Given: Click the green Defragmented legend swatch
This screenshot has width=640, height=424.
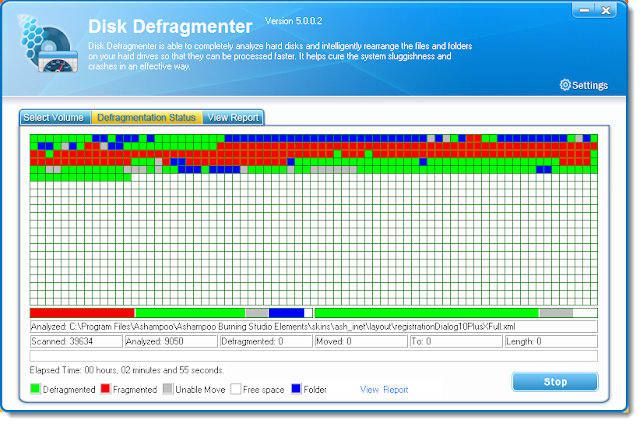Looking at the screenshot, I should coord(35,389).
